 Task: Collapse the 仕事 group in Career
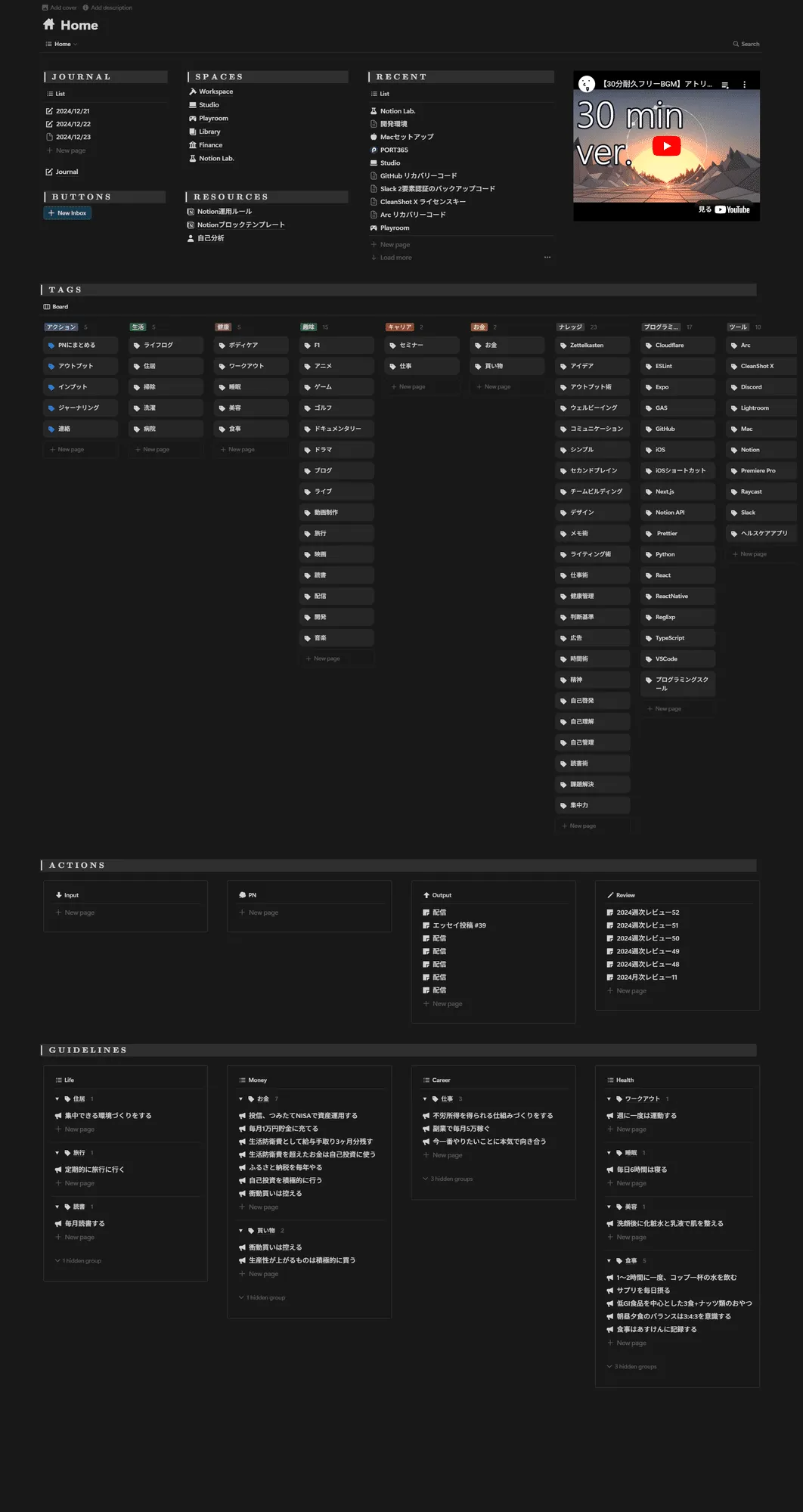pyautogui.click(x=425, y=1099)
